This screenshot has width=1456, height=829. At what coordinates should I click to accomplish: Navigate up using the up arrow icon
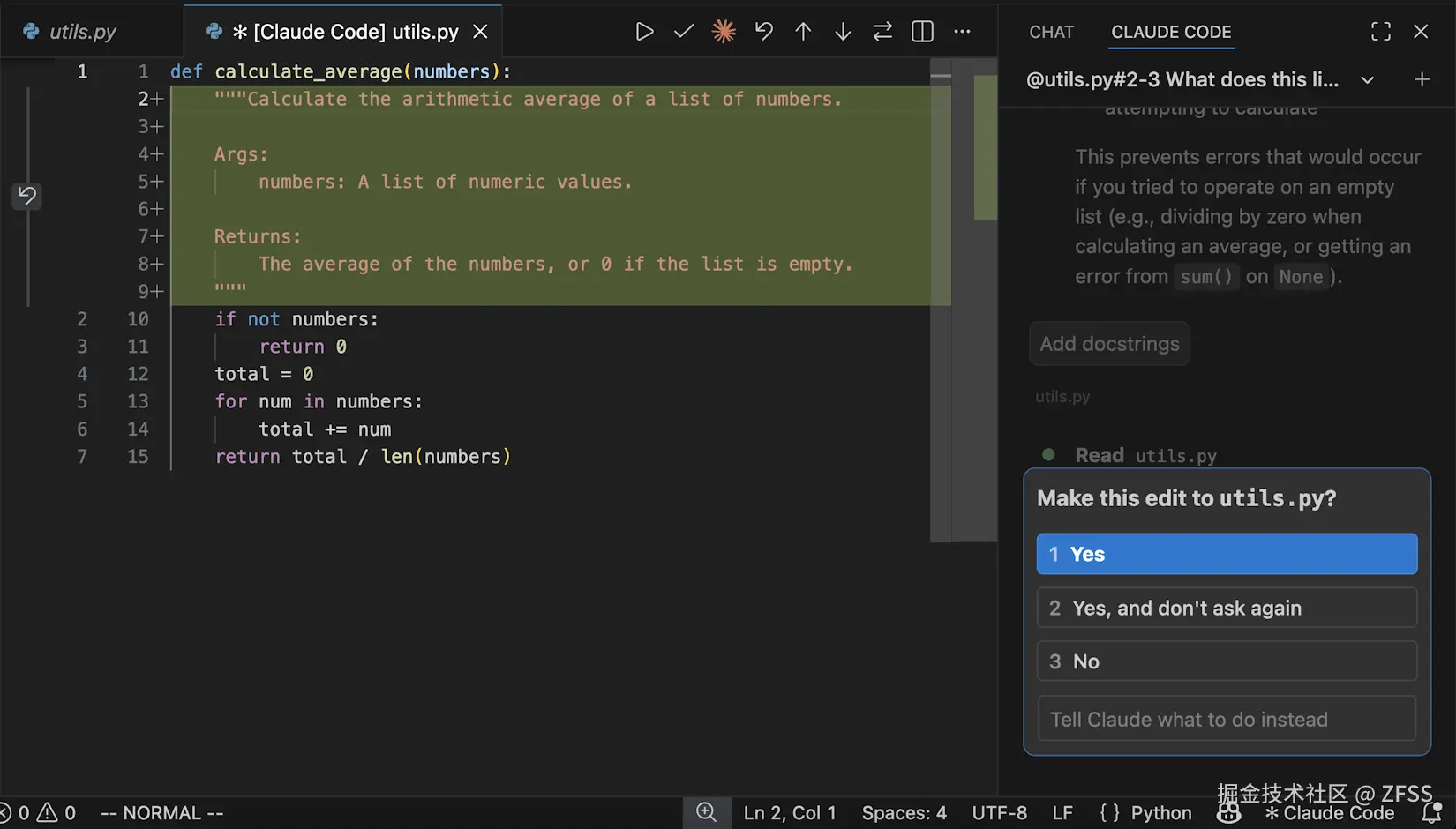803,31
